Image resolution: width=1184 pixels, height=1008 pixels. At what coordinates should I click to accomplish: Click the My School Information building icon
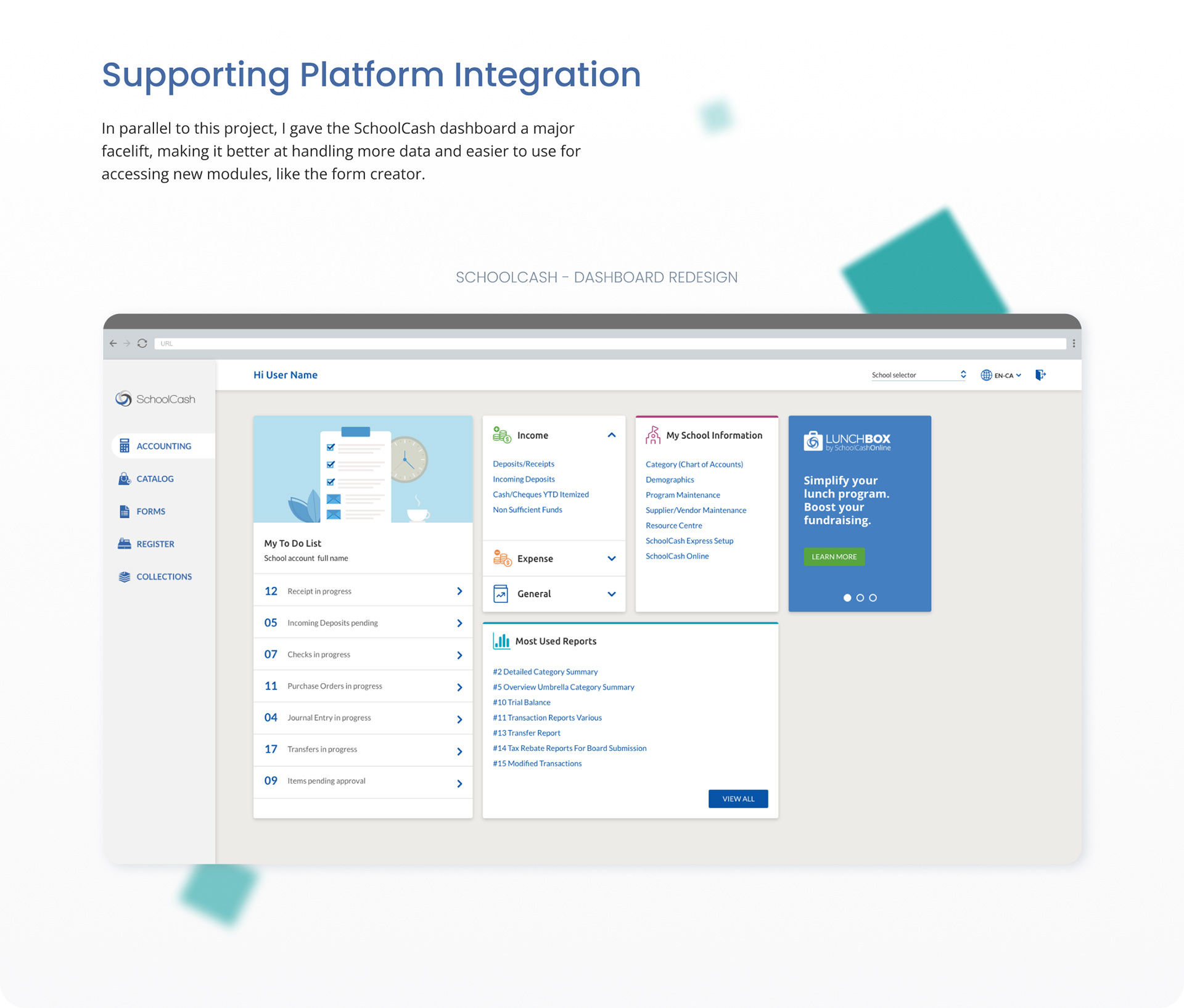coord(652,435)
